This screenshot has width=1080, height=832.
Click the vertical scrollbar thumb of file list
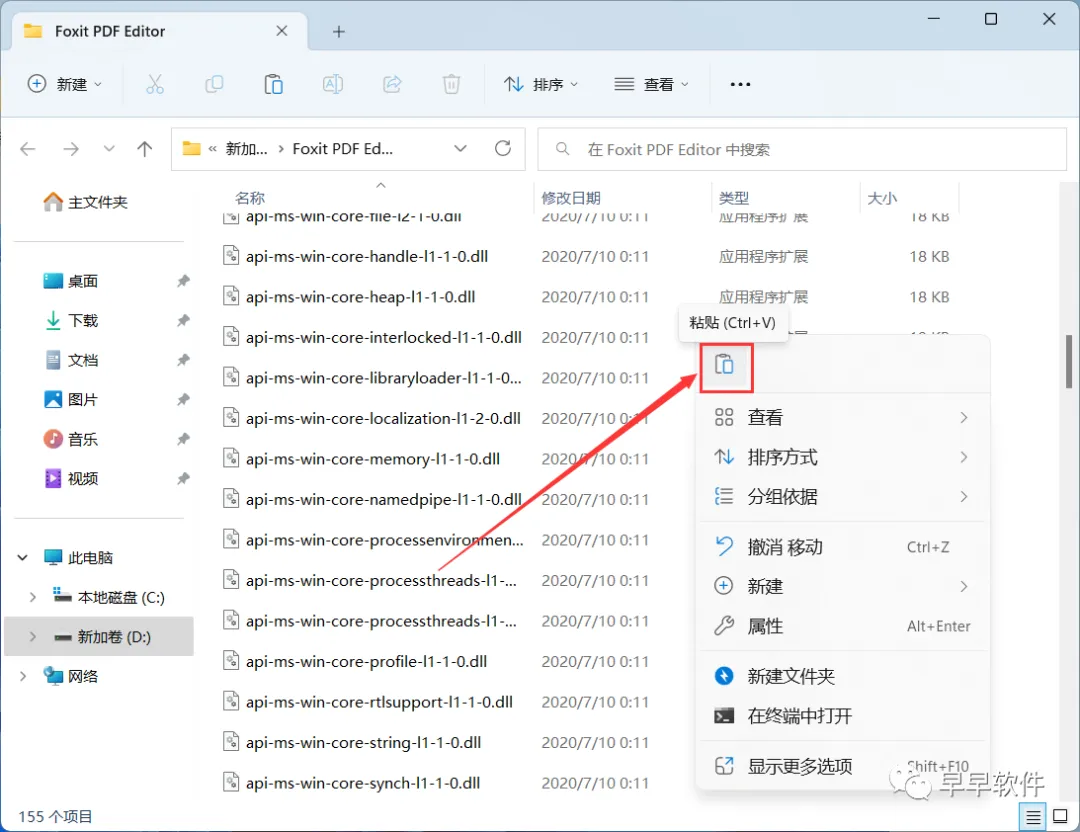(x=1069, y=362)
